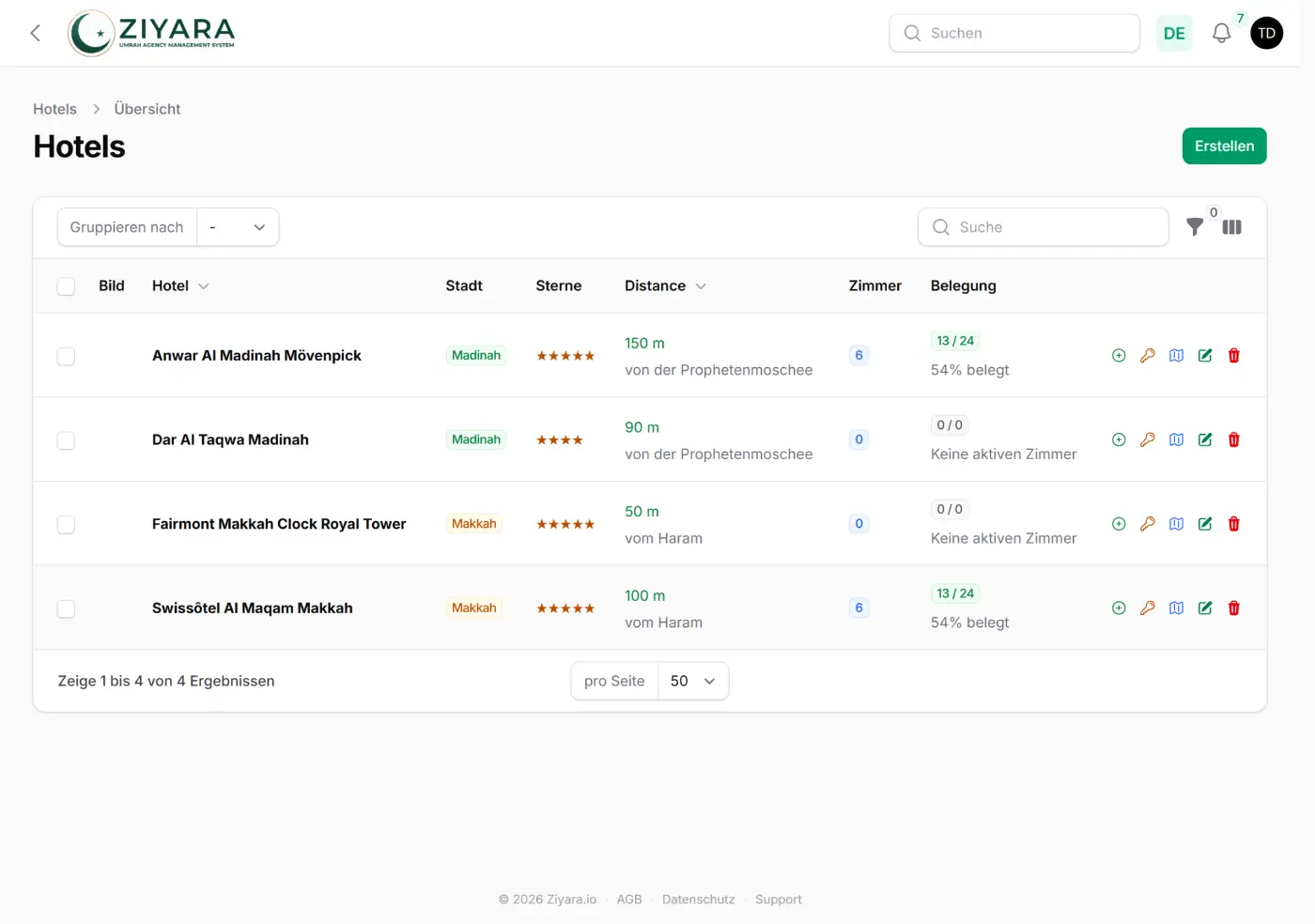Click the Sterne column header

(559, 285)
